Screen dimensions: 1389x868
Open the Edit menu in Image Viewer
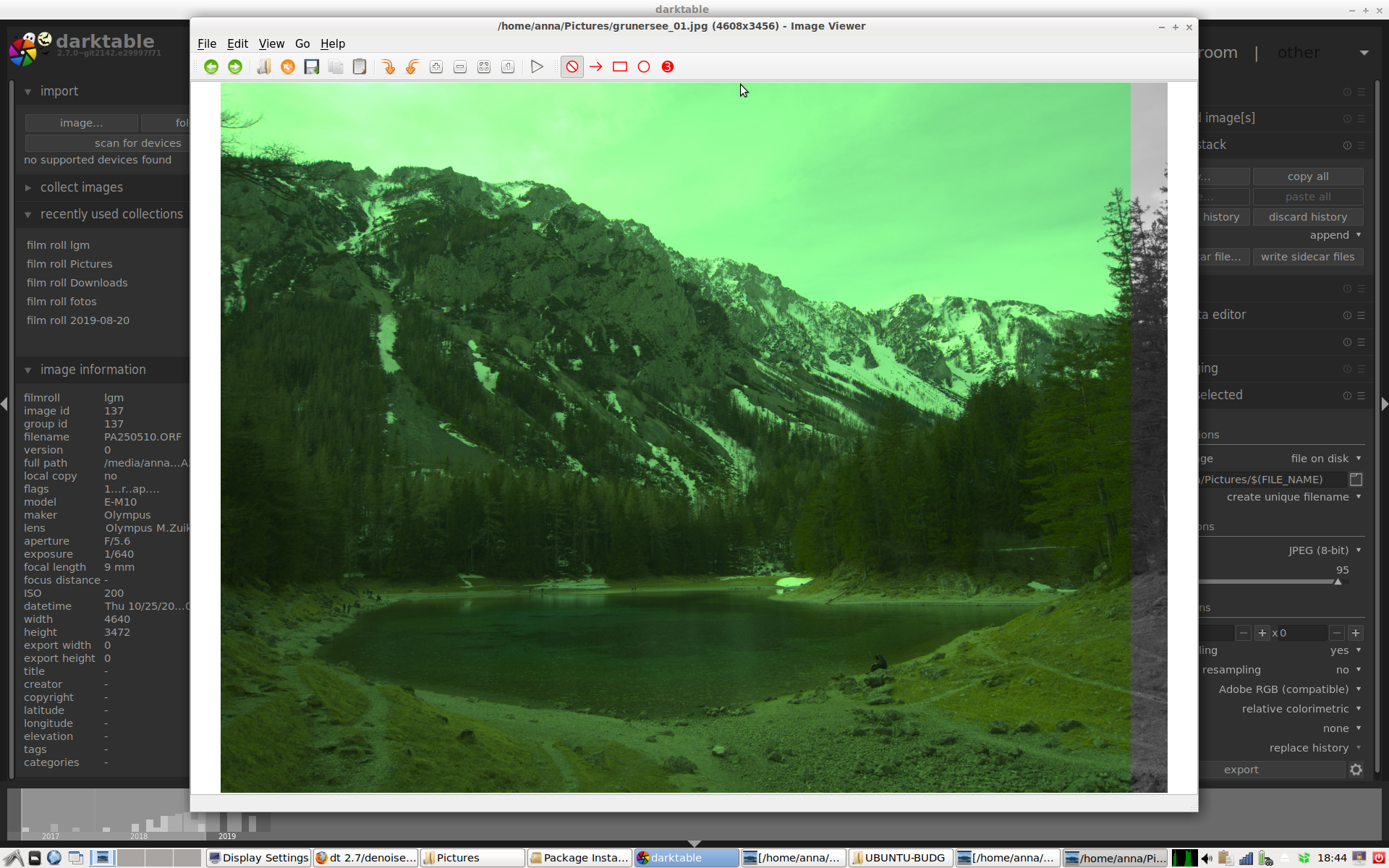237,43
